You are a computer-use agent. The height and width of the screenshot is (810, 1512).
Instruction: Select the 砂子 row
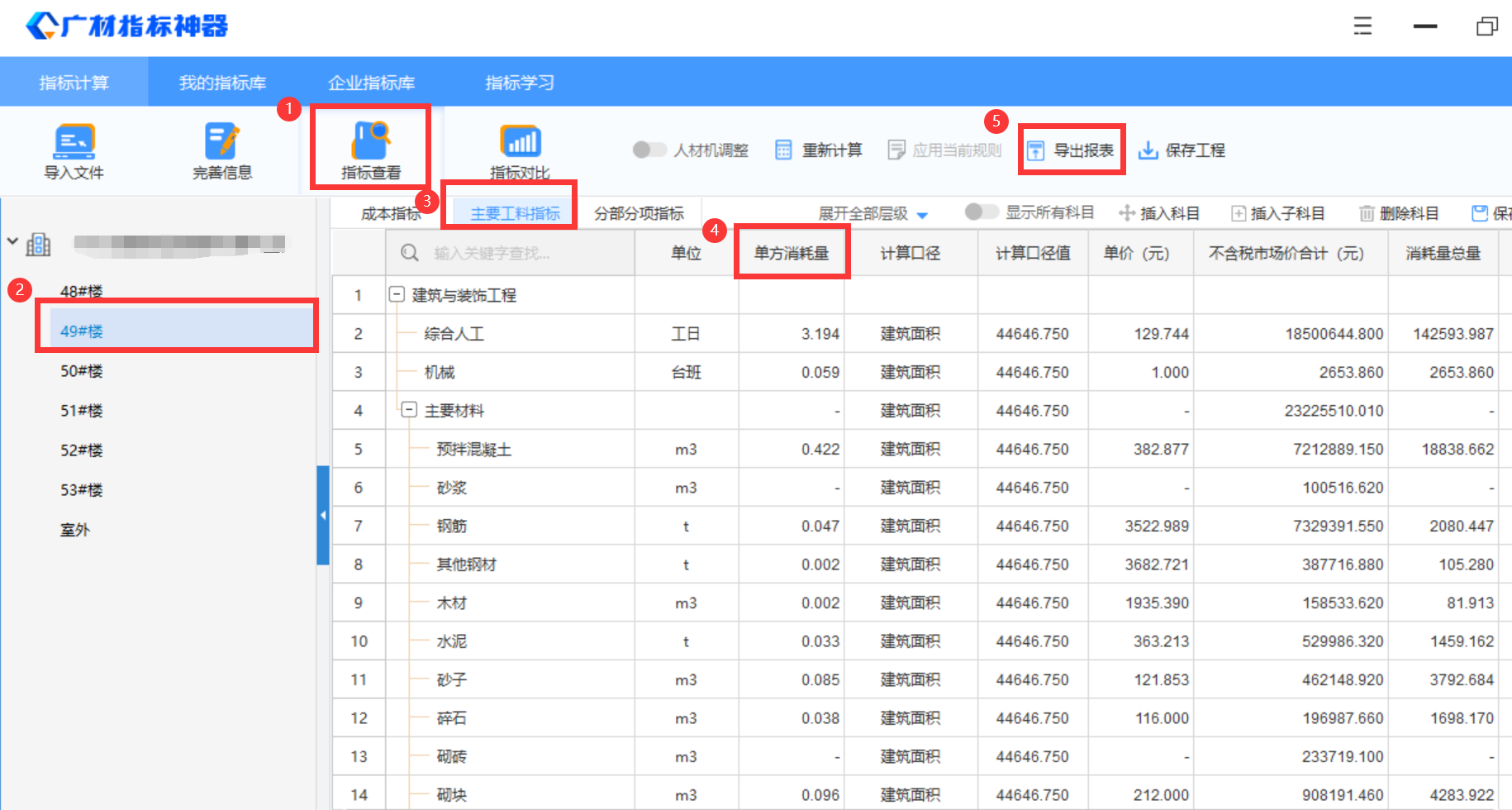pos(922,679)
